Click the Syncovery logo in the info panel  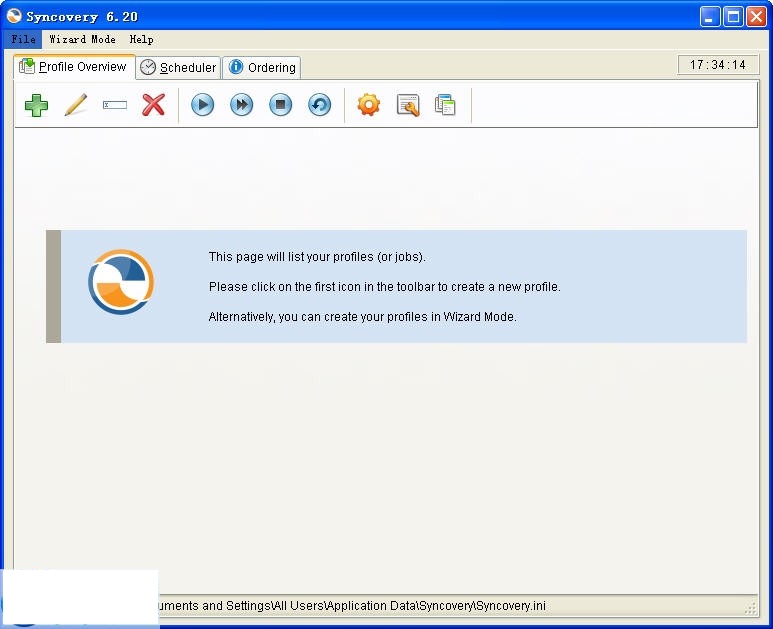[x=121, y=282]
